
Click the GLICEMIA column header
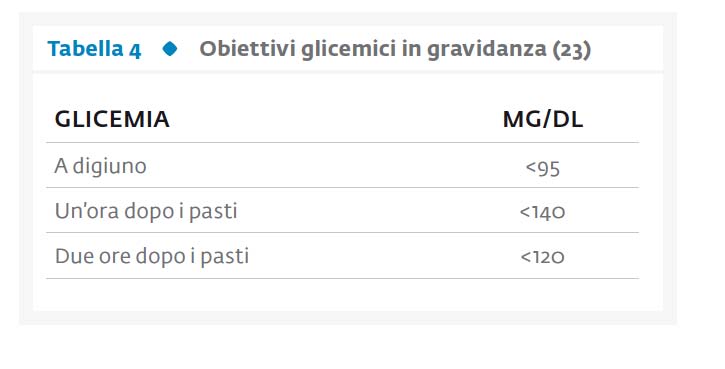click(112, 119)
